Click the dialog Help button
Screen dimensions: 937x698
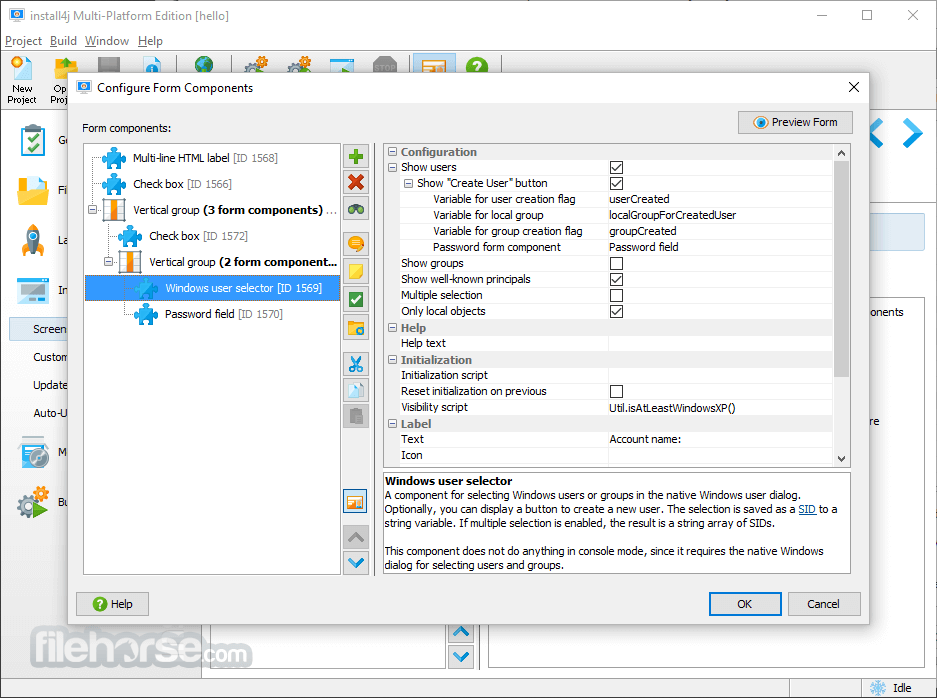112,604
